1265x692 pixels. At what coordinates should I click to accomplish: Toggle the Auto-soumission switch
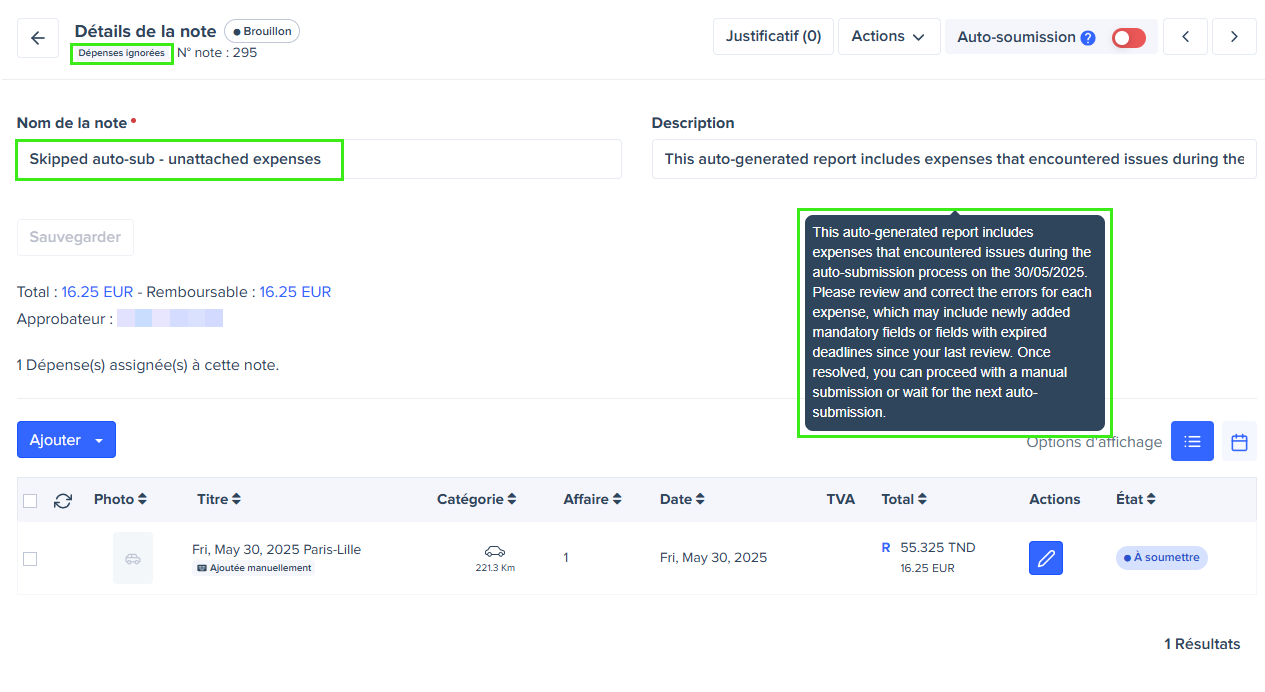(1128, 37)
